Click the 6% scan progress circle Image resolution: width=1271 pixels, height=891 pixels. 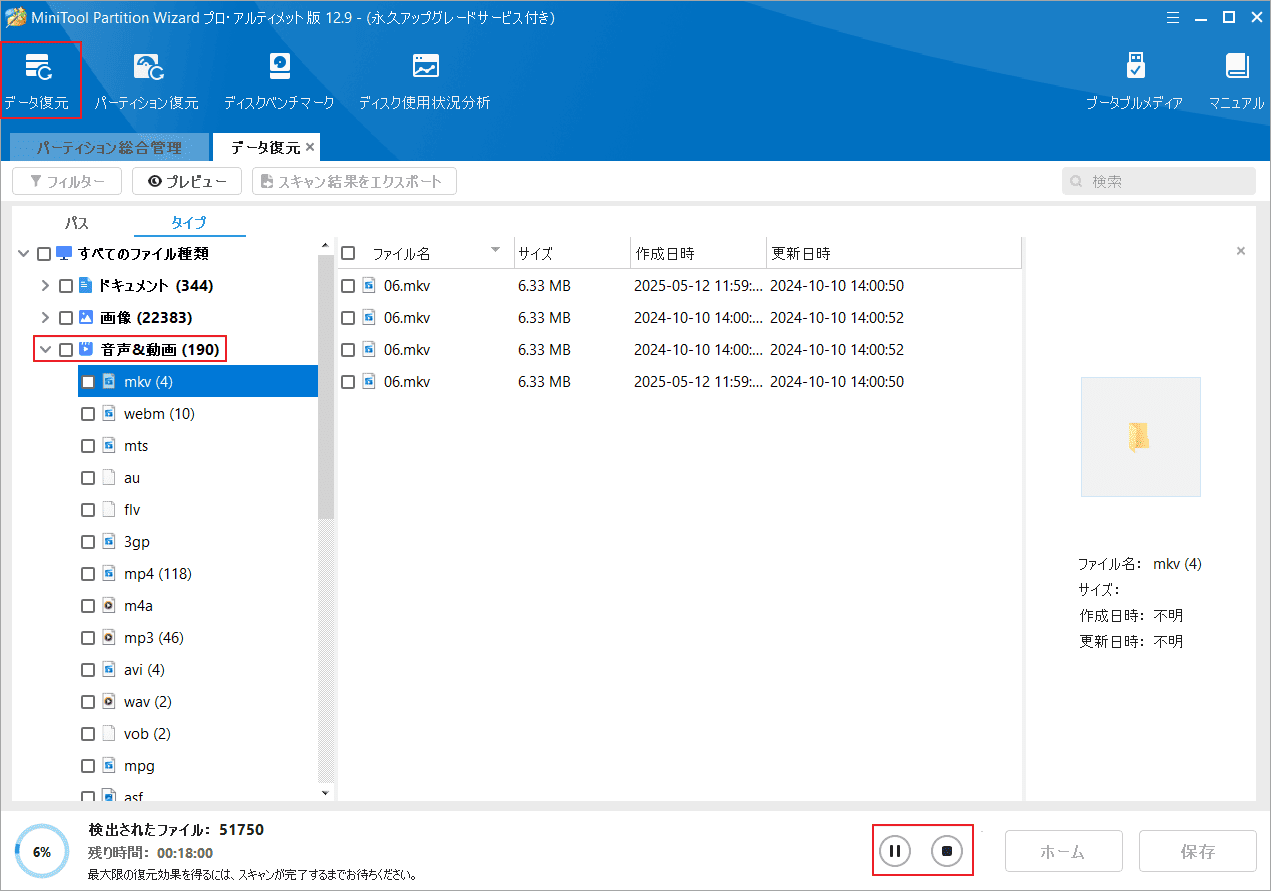(x=42, y=852)
